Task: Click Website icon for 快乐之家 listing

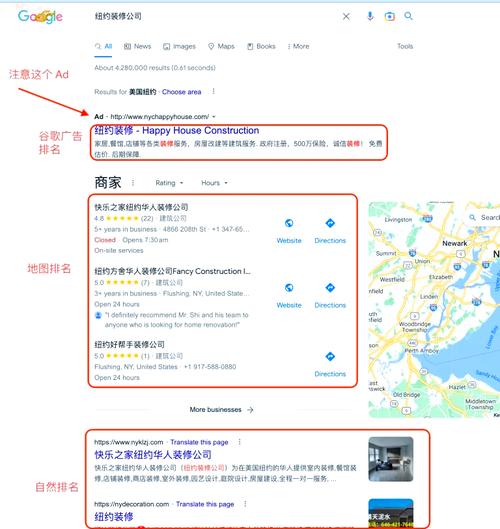Action: pyautogui.click(x=289, y=223)
